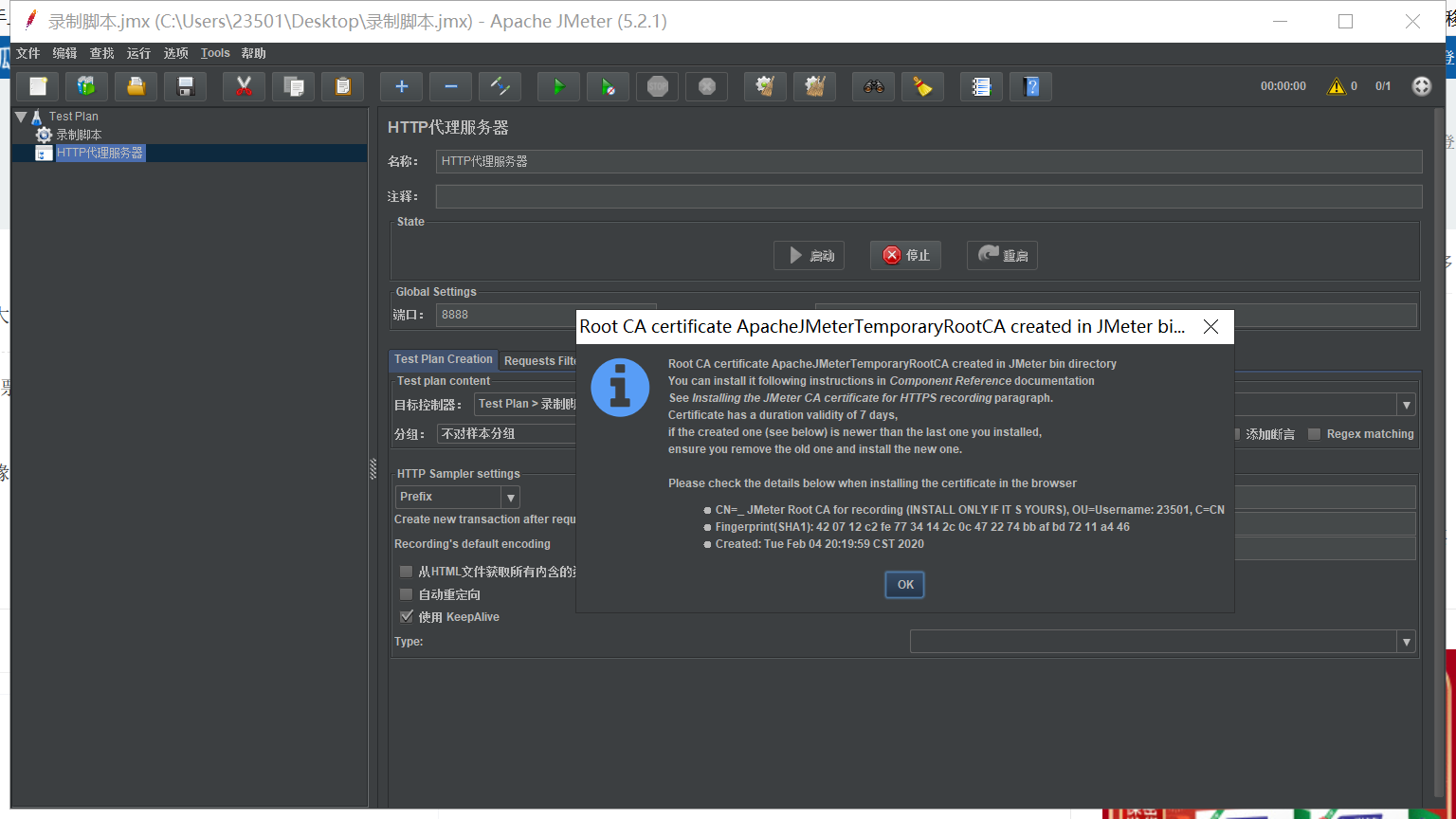Viewport: 1456px width, 819px height.
Task: Click the Clear All results icon
Action: pyautogui.click(x=815, y=86)
